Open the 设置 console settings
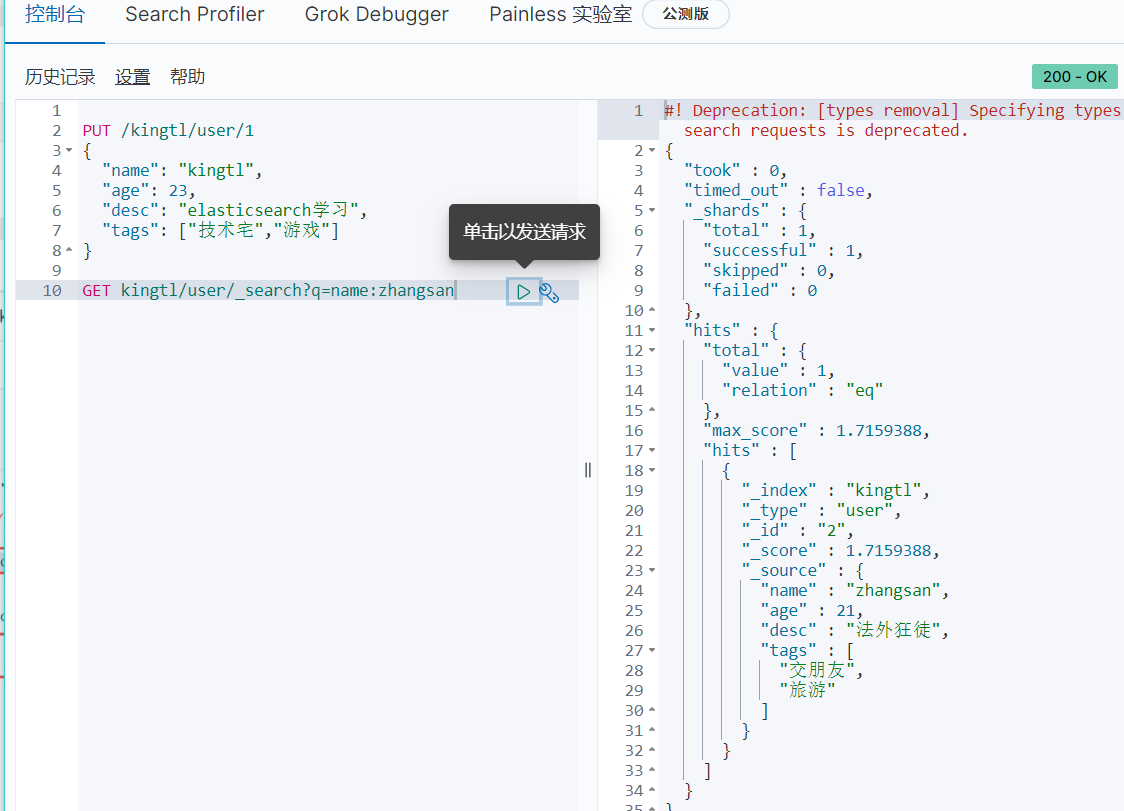 [132, 77]
